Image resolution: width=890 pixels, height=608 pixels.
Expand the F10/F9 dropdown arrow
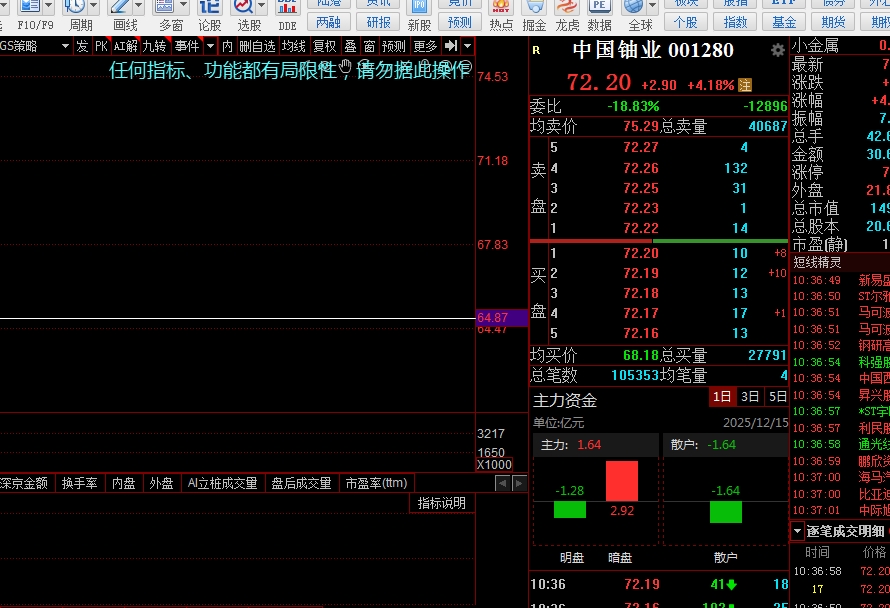coord(48,6)
